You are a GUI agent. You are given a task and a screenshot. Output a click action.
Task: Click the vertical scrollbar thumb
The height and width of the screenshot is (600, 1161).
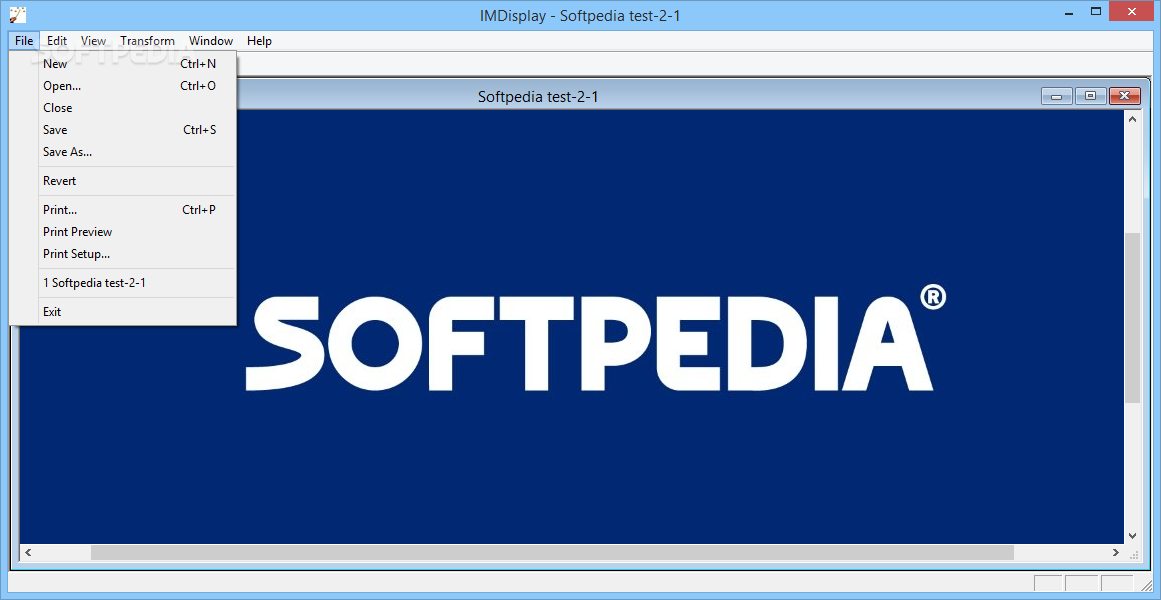1132,318
